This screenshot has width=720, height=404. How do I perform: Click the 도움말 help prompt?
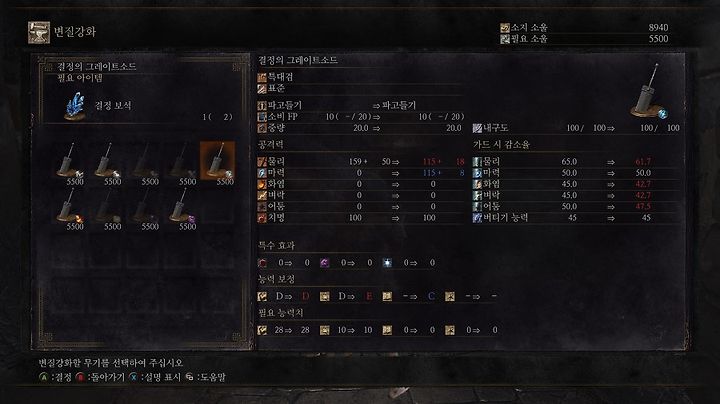206,377
